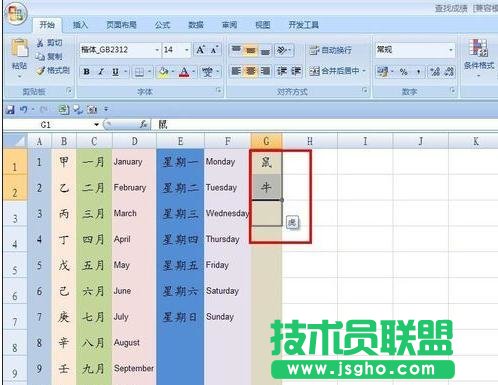The height and width of the screenshot is (385, 498).
Task: Toggle Align Text Left
Action: coord(236,71)
